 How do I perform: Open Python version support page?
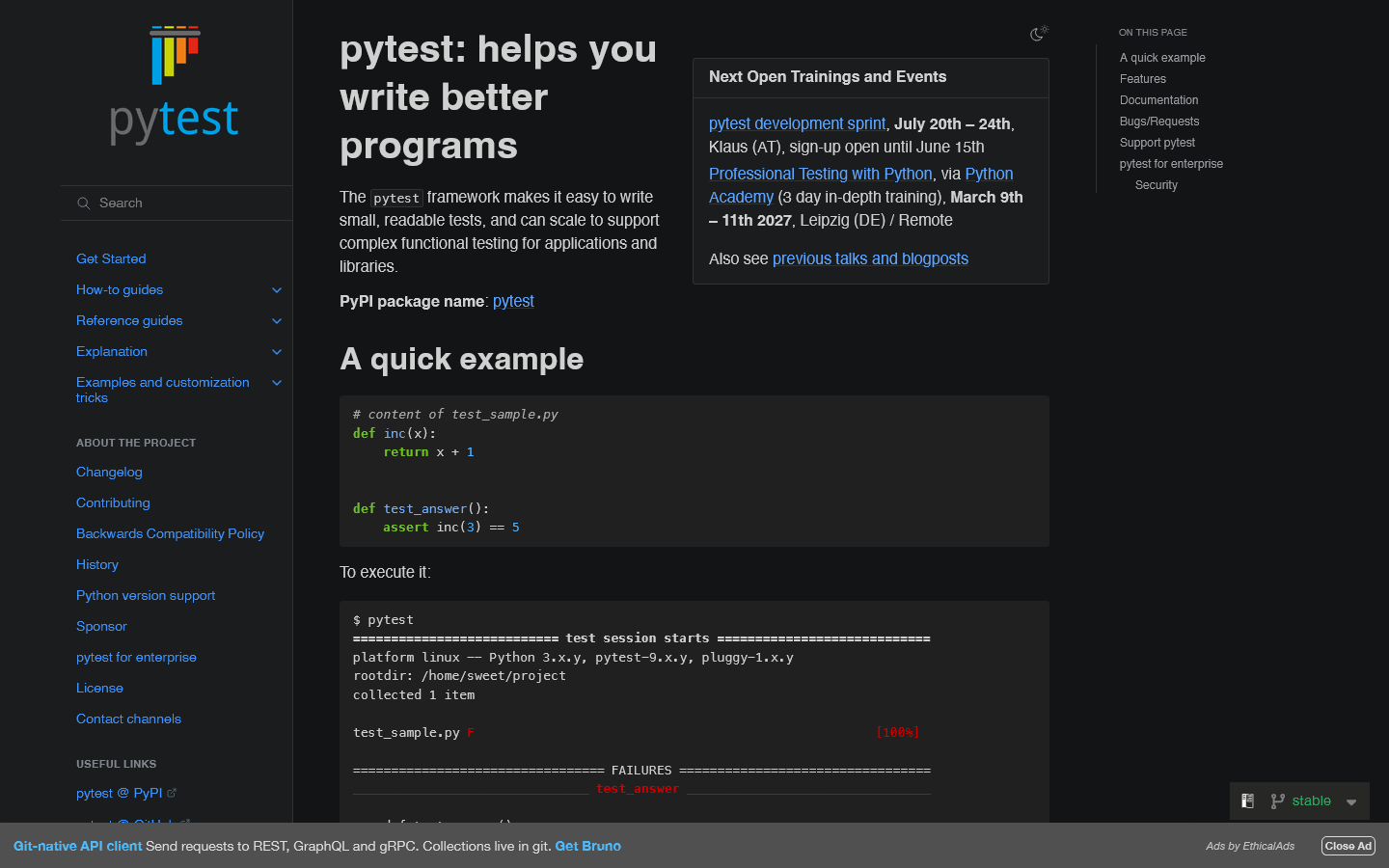[x=146, y=595]
